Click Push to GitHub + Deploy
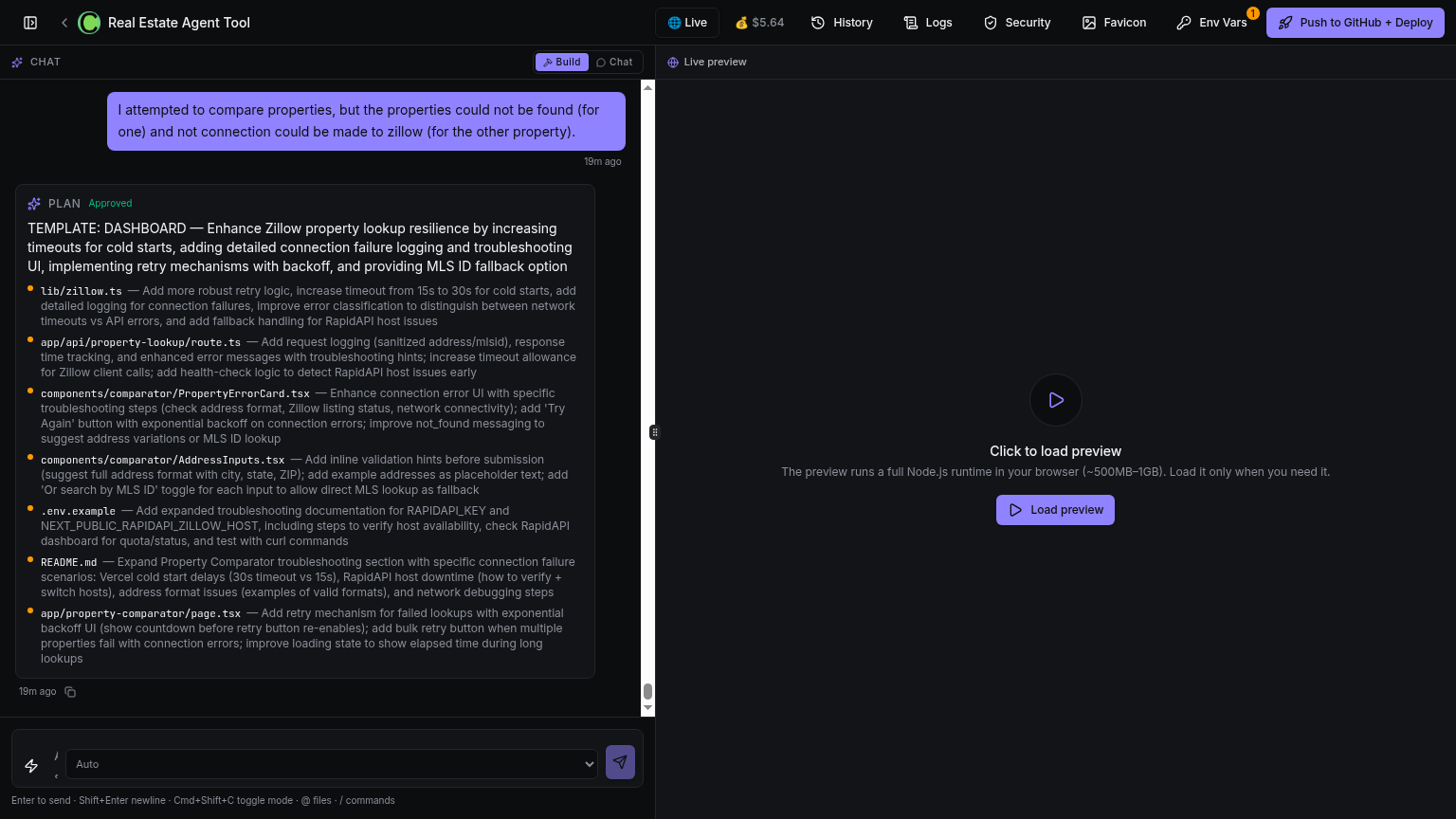1456x819 pixels. 1356,23
